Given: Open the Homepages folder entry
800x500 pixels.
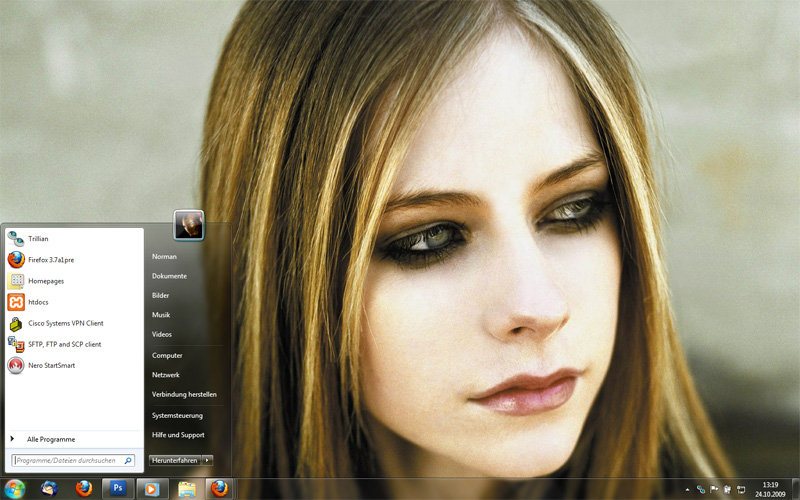Looking at the screenshot, I should (74, 281).
